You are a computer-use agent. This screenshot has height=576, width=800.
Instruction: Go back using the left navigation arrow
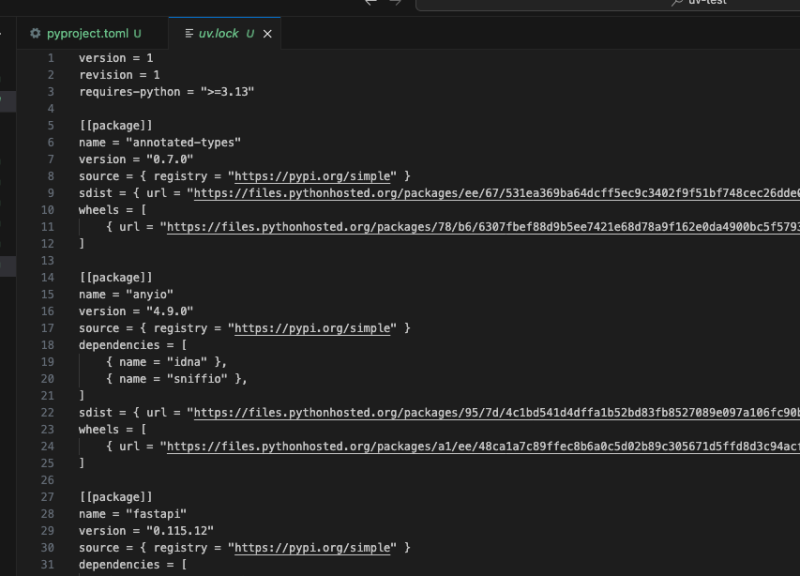[x=371, y=3]
